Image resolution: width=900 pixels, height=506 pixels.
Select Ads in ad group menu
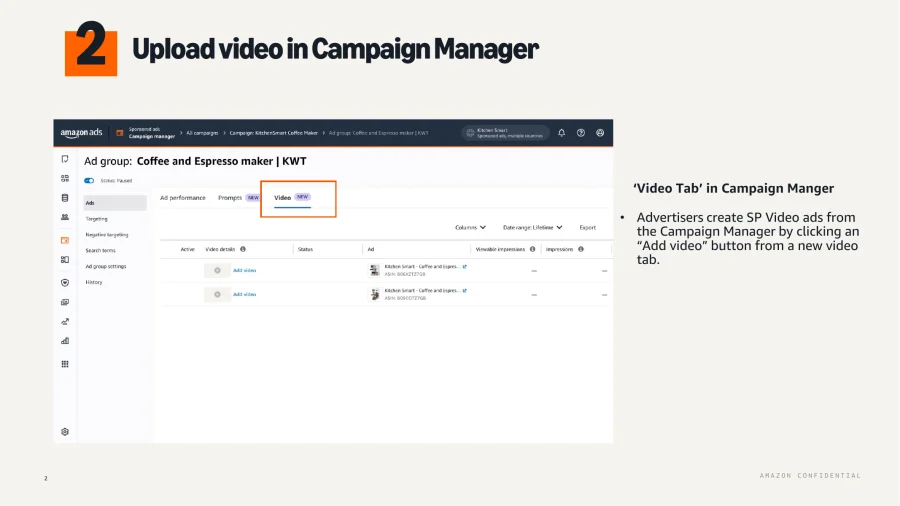pos(115,203)
